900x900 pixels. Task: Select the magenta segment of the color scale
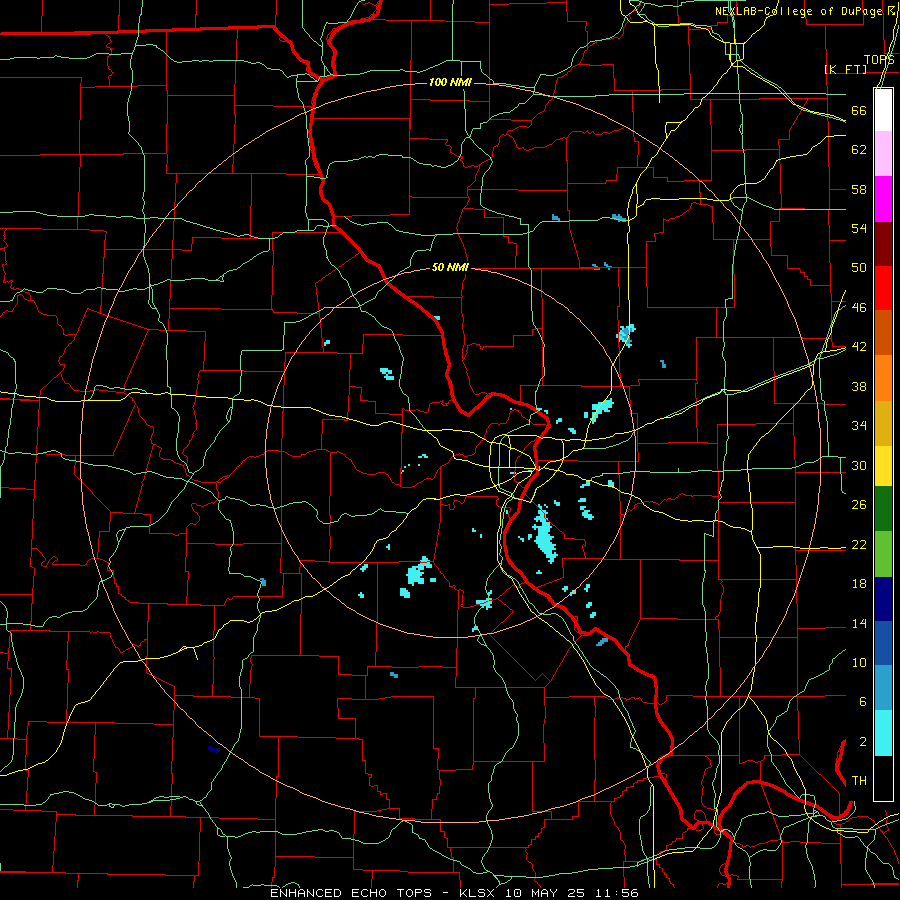[x=883, y=199]
